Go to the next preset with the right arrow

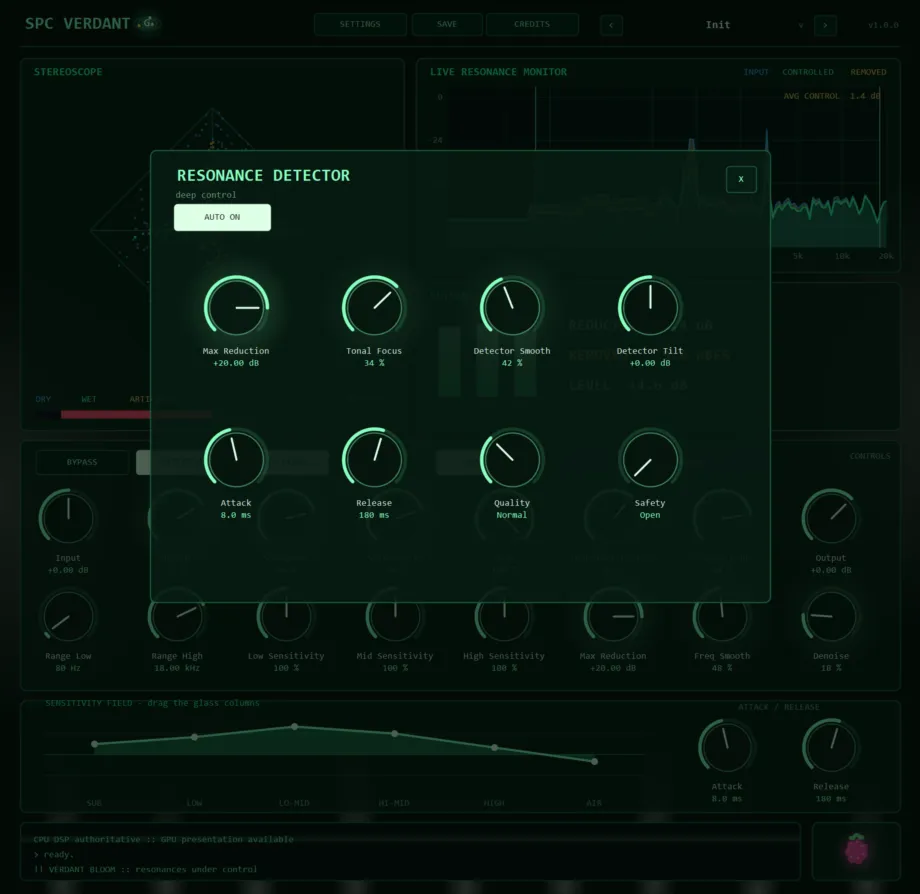(825, 25)
